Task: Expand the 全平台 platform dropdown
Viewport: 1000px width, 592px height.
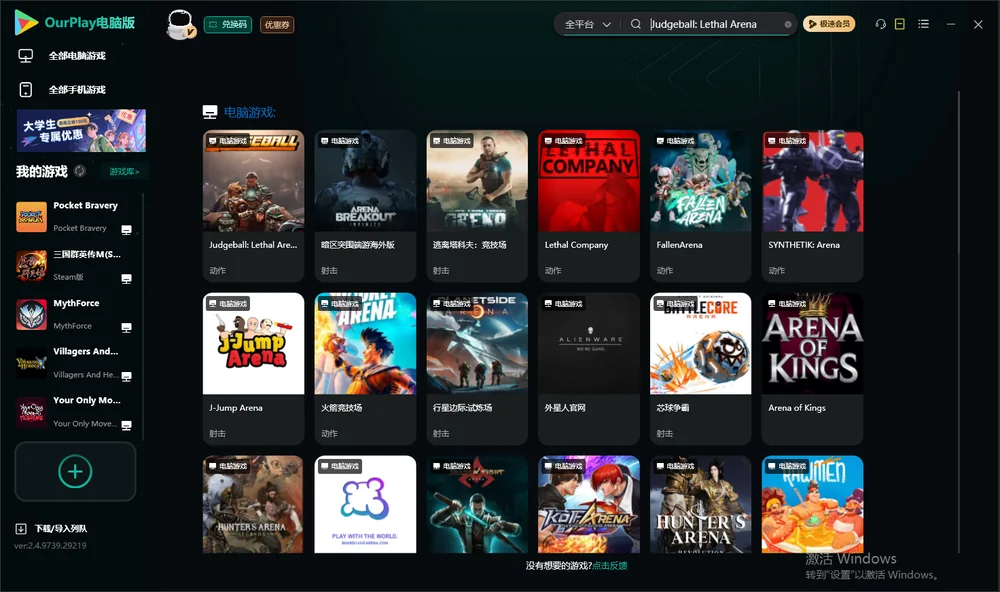Action: tap(588, 24)
